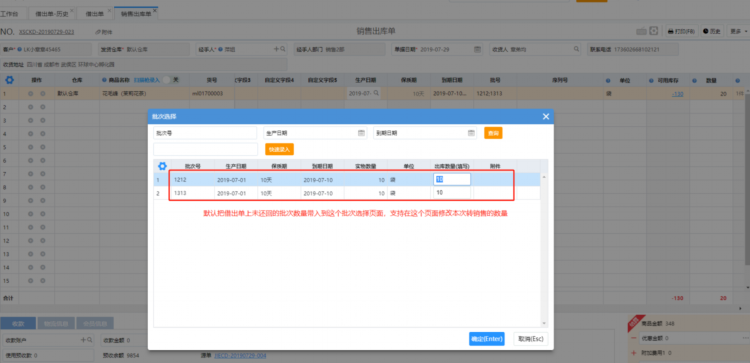Image resolution: width=750 pixels, height=363 pixels.
Task: Close the 批次选择 dialog with the X icon
Action: point(546,116)
